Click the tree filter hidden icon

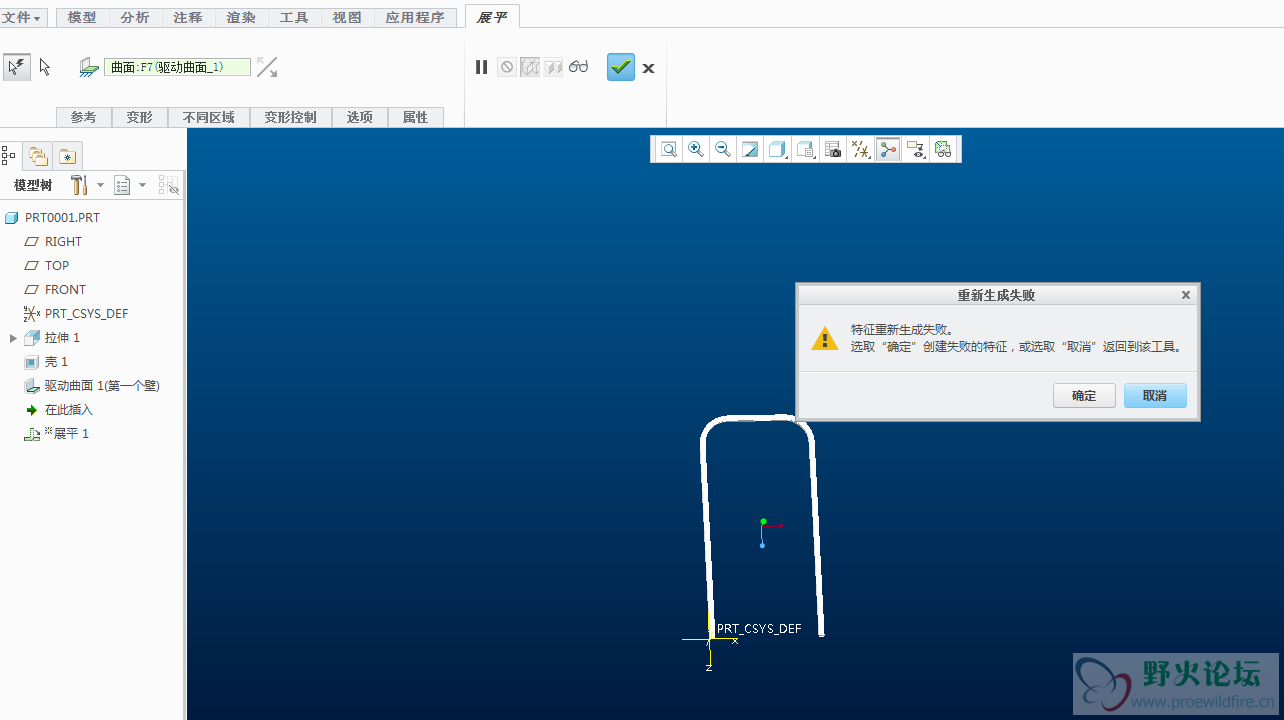click(169, 185)
